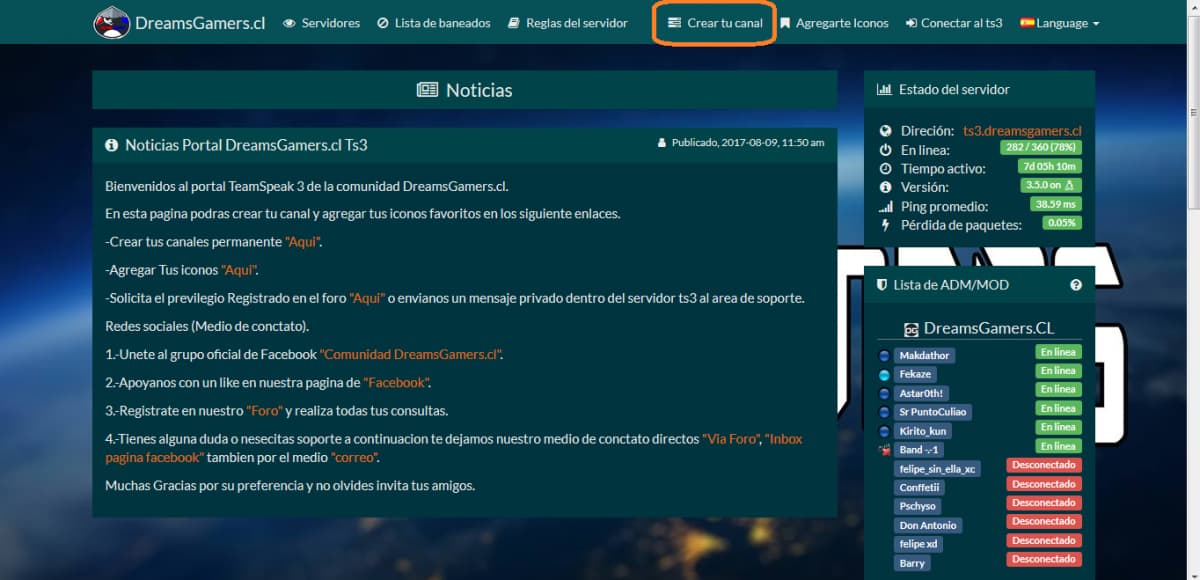Select user Conffetii
Screen dimensions: 1200x580
(919, 487)
